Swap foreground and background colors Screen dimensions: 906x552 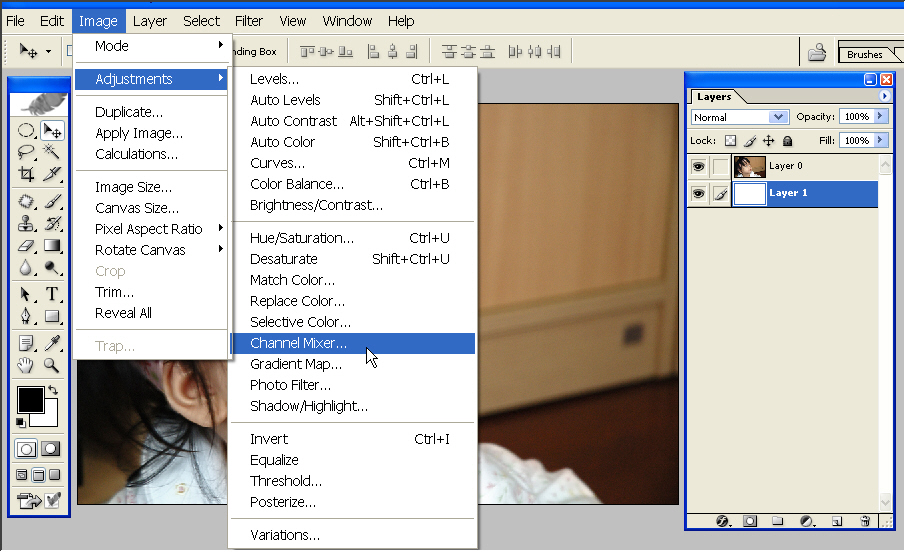point(53,390)
